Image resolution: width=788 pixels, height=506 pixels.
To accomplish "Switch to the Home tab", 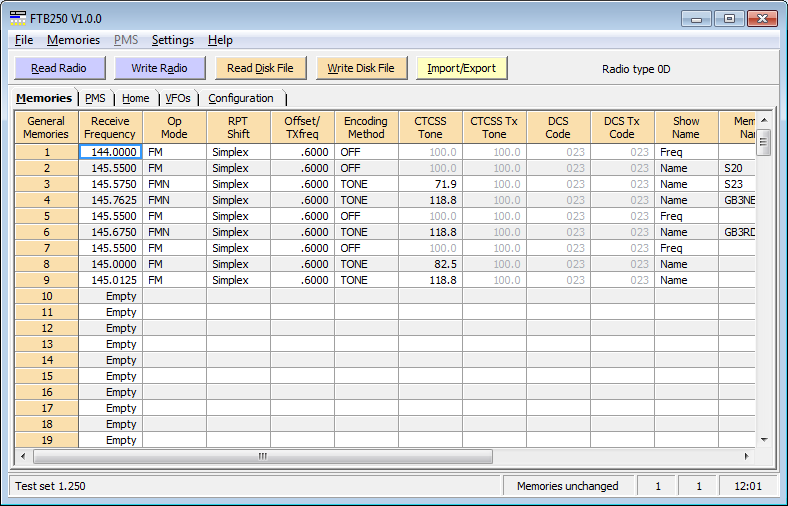I will click(x=135, y=98).
